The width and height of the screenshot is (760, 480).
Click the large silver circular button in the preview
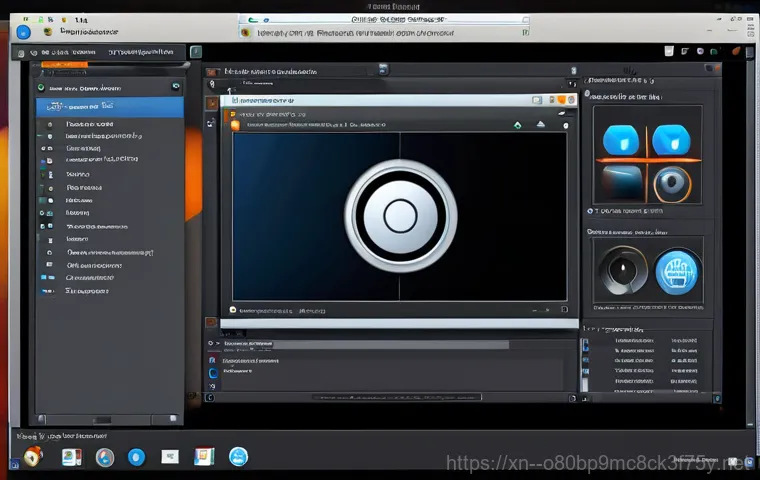(x=400, y=216)
